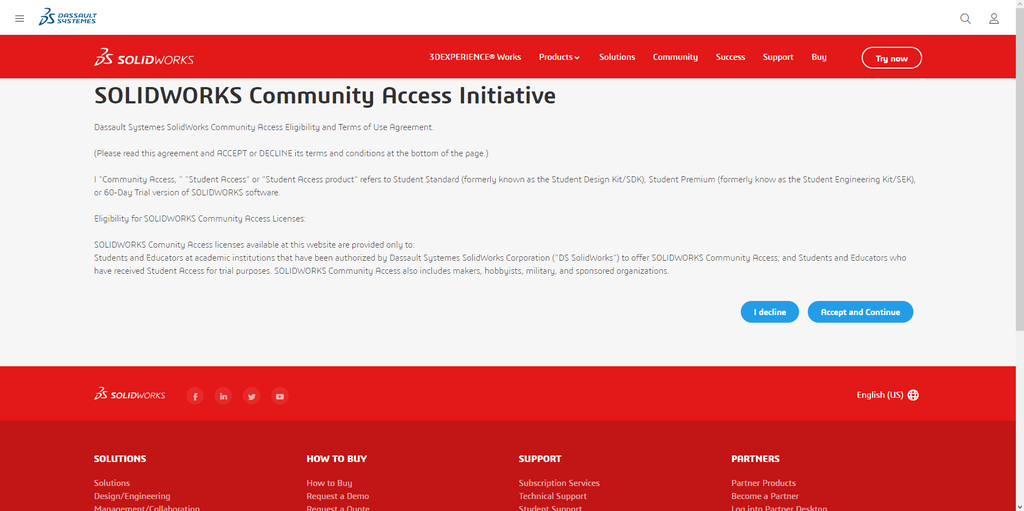Click the SOLIDWORKS logo in red header

(144, 58)
